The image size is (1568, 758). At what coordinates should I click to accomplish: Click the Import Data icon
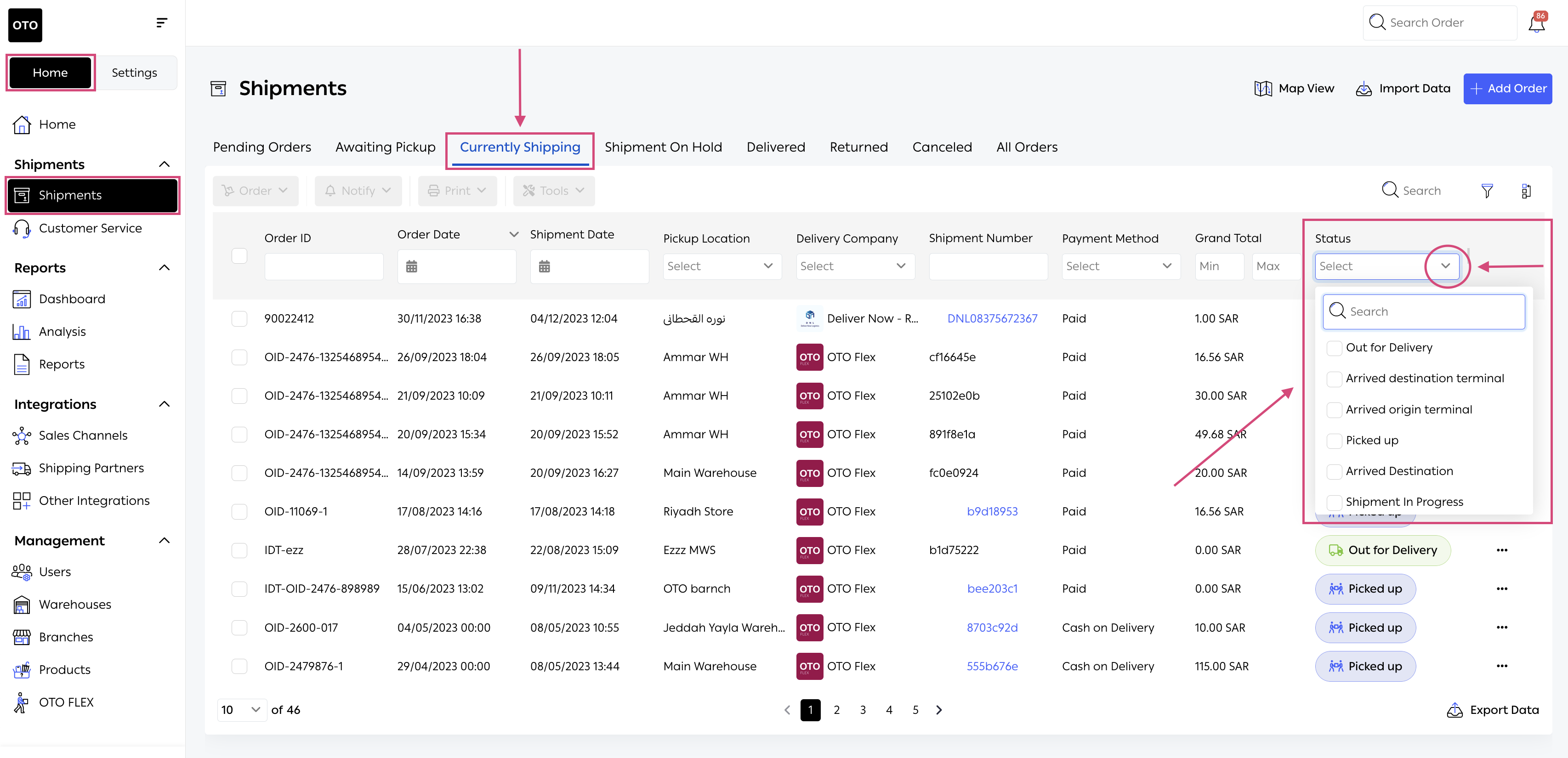[1363, 89]
